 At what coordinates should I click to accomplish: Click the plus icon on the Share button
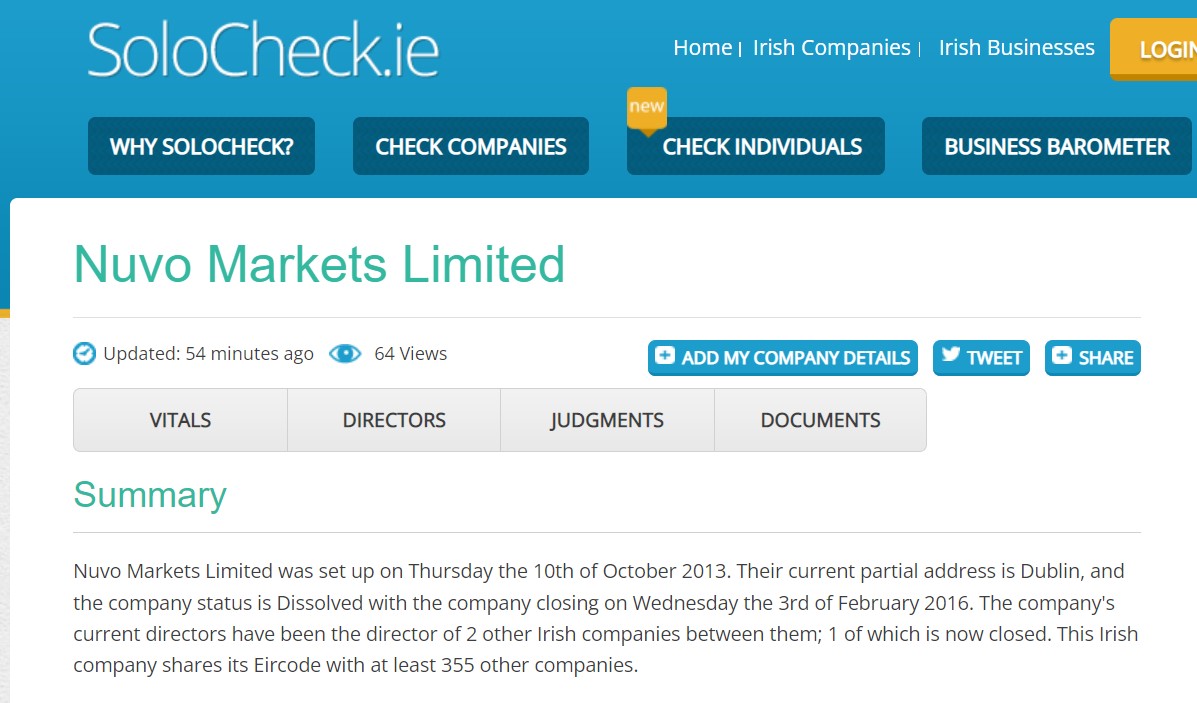(1063, 357)
